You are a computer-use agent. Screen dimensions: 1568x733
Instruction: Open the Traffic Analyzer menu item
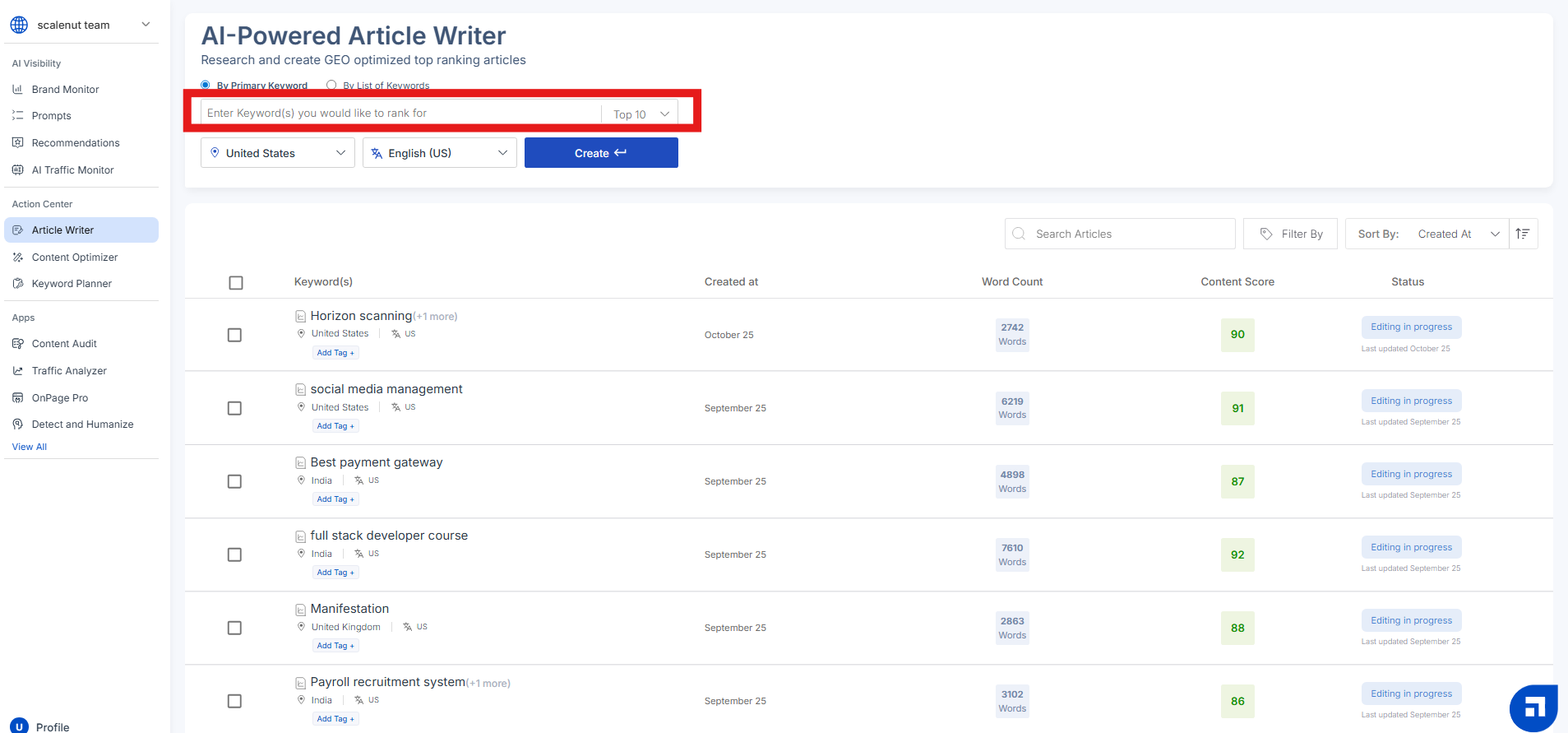coord(69,371)
